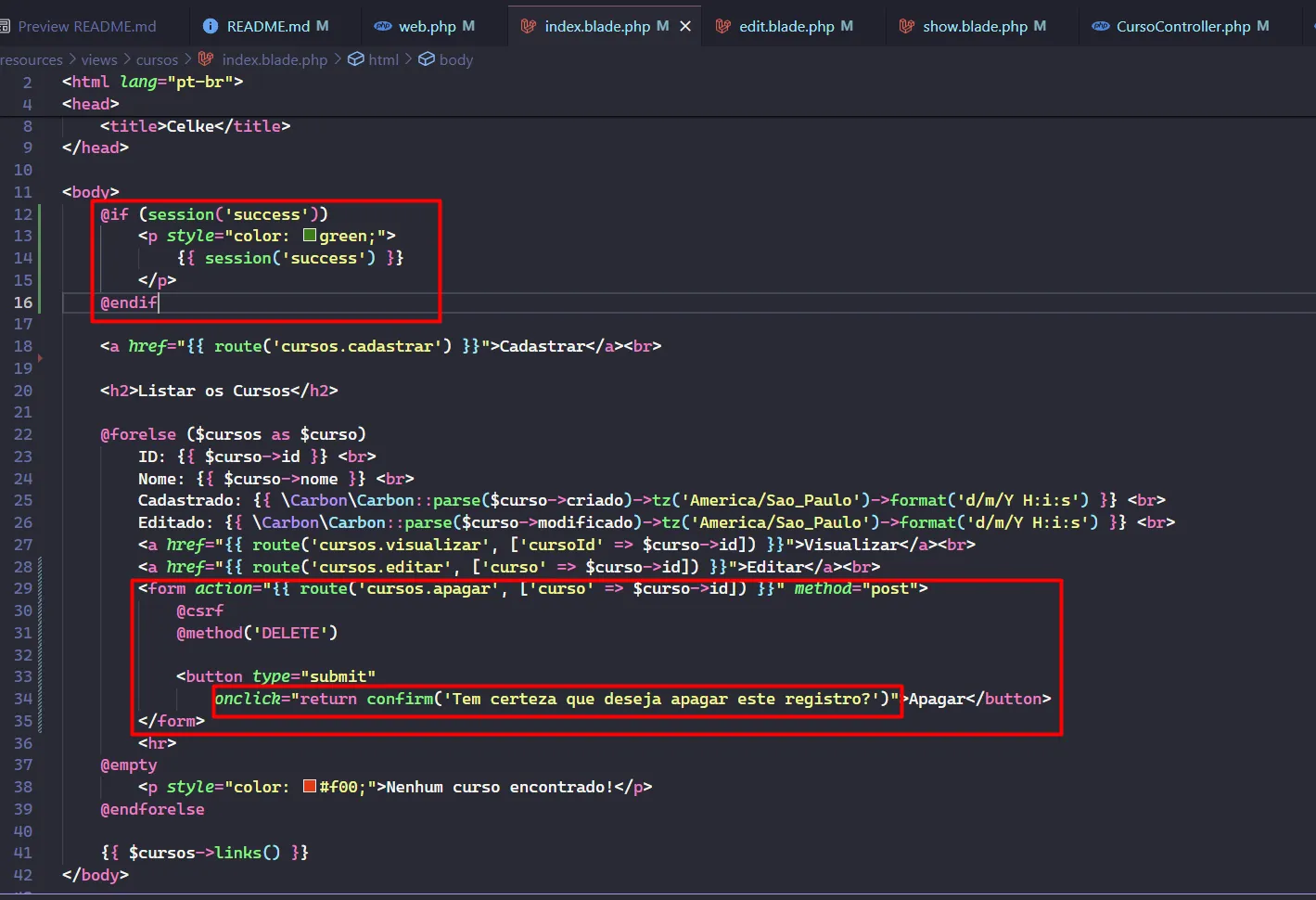The image size is (1316, 900).
Task: Click the Blade icon on edit.blade.php tab
Action: (722, 26)
